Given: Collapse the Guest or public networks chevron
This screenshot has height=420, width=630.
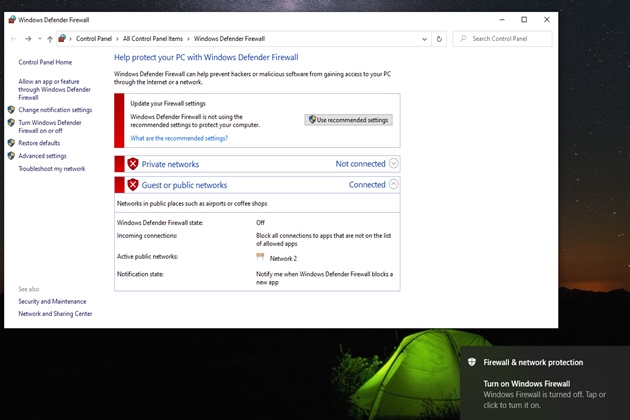Looking at the screenshot, I should [x=394, y=184].
